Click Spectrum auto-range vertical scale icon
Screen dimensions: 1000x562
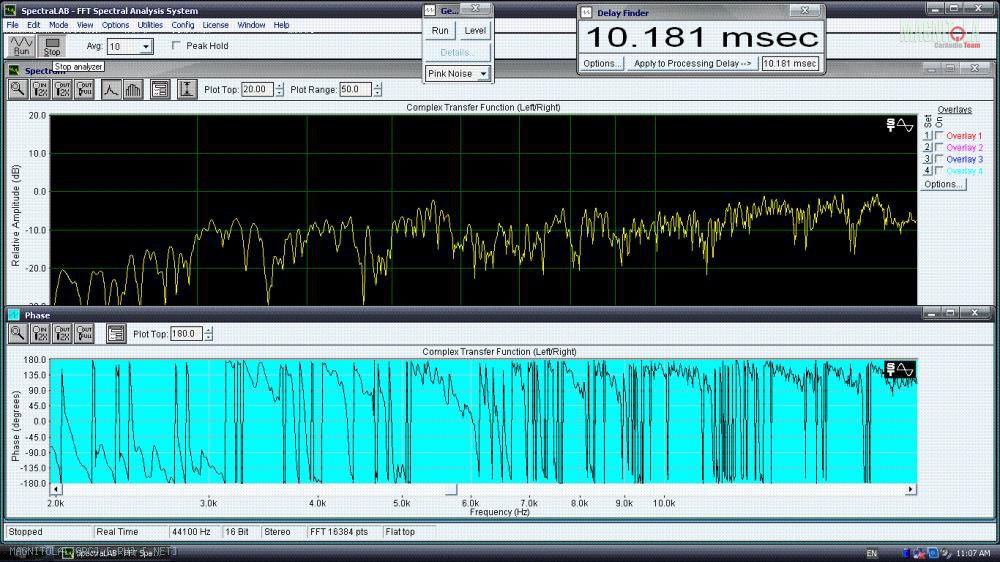coord(187,89)
